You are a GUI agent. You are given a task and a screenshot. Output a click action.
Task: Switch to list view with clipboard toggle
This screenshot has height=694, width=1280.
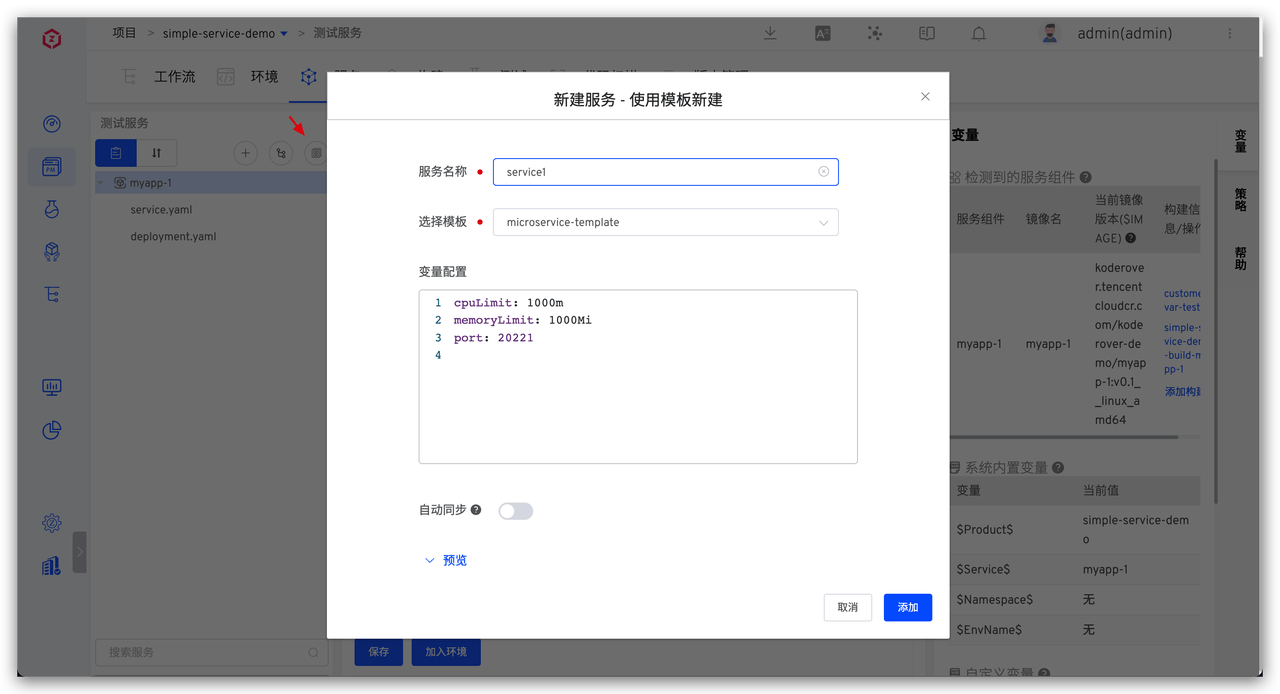[115, 152]
